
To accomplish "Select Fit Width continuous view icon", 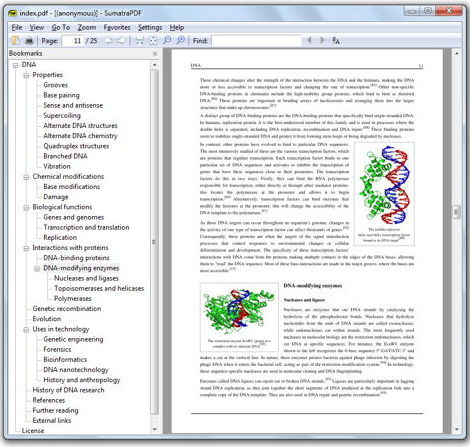I will (140, 41).
